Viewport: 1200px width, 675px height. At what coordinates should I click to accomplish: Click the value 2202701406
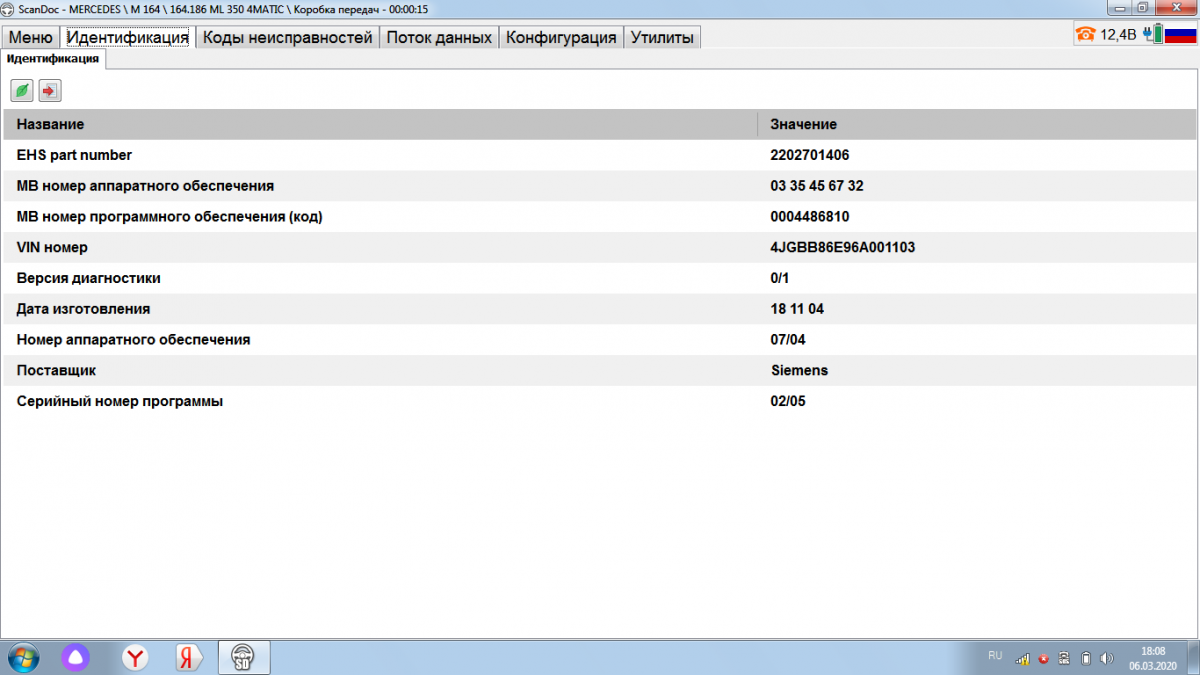tap(810, 155)
